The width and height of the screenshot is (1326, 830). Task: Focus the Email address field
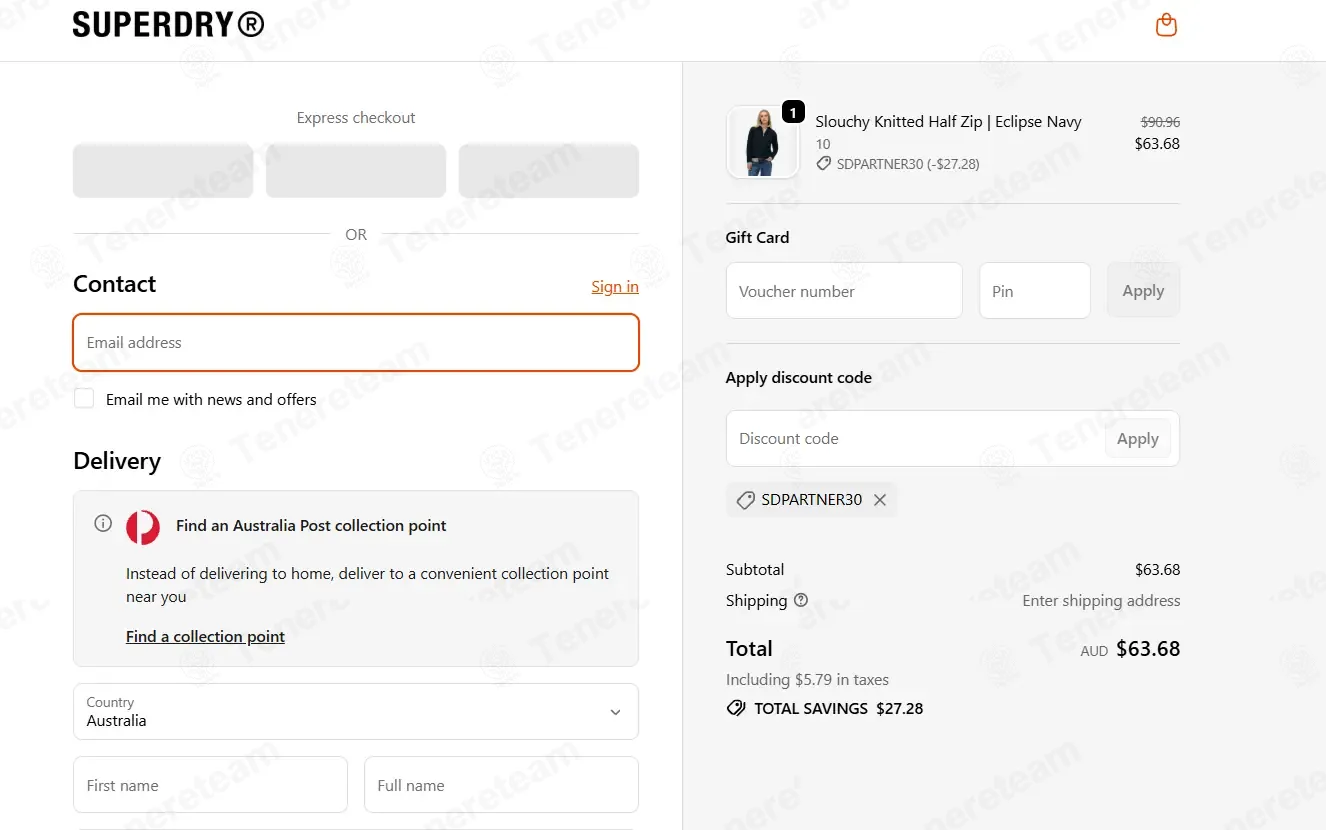point(356,342)
